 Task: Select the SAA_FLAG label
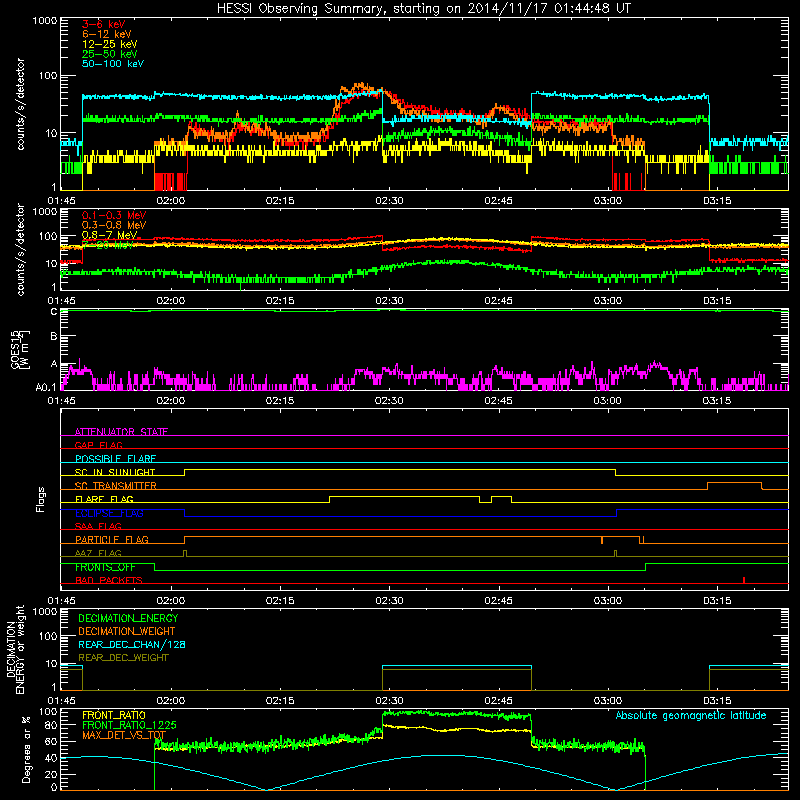(x=98, y=526)
